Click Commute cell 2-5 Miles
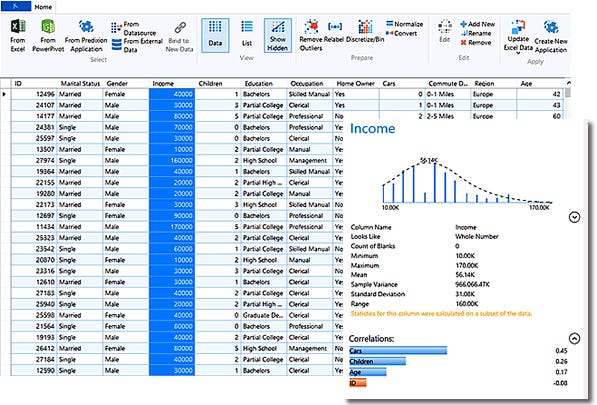This screenshot has height=405, width=597. 448,116
